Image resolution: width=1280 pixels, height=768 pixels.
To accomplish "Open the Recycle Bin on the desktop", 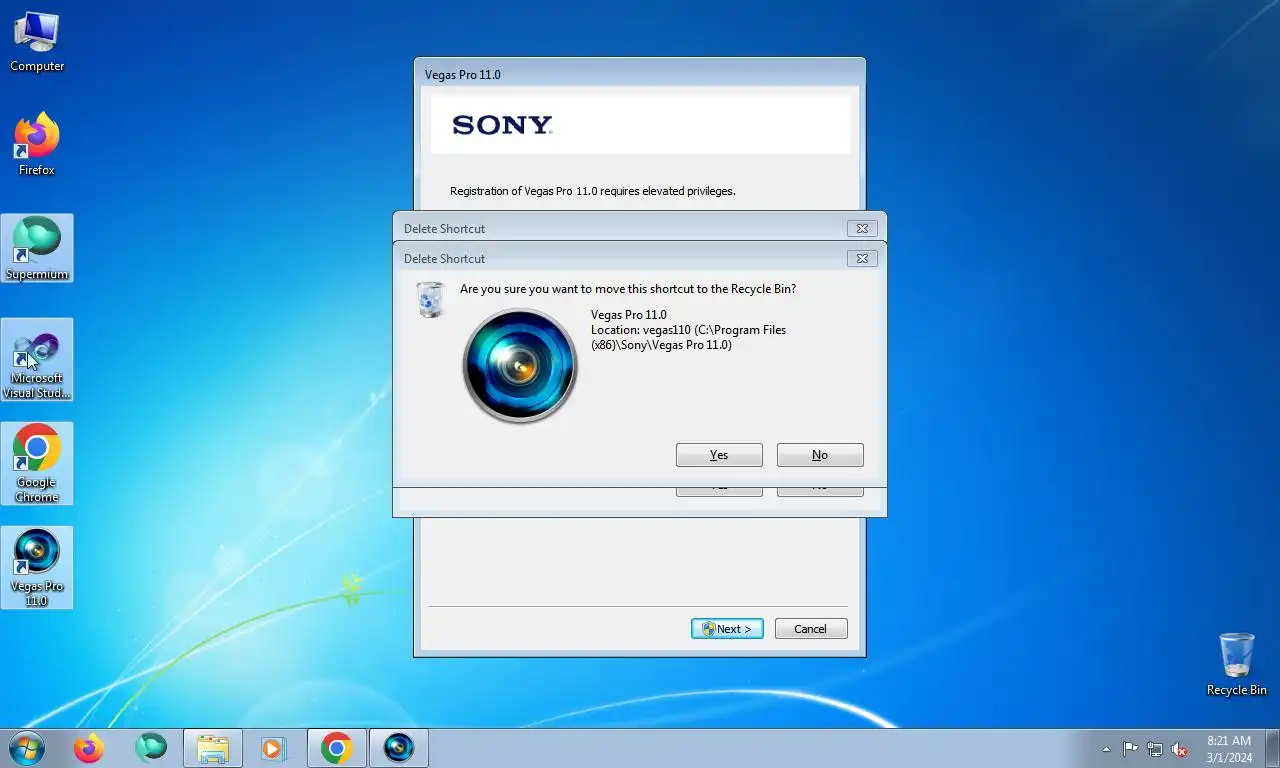I will click(1236, 664).
